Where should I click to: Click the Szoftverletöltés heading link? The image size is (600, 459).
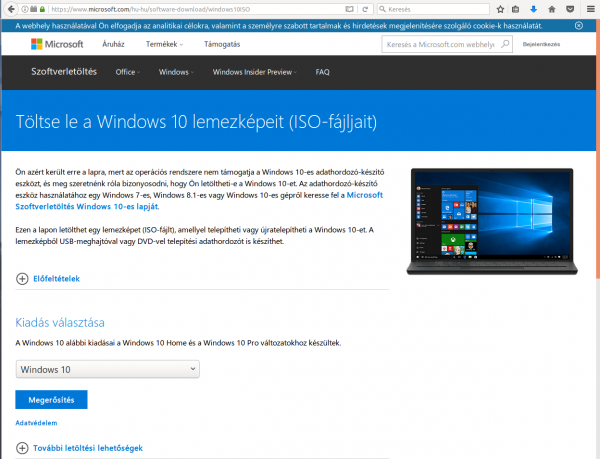point(64,72)
